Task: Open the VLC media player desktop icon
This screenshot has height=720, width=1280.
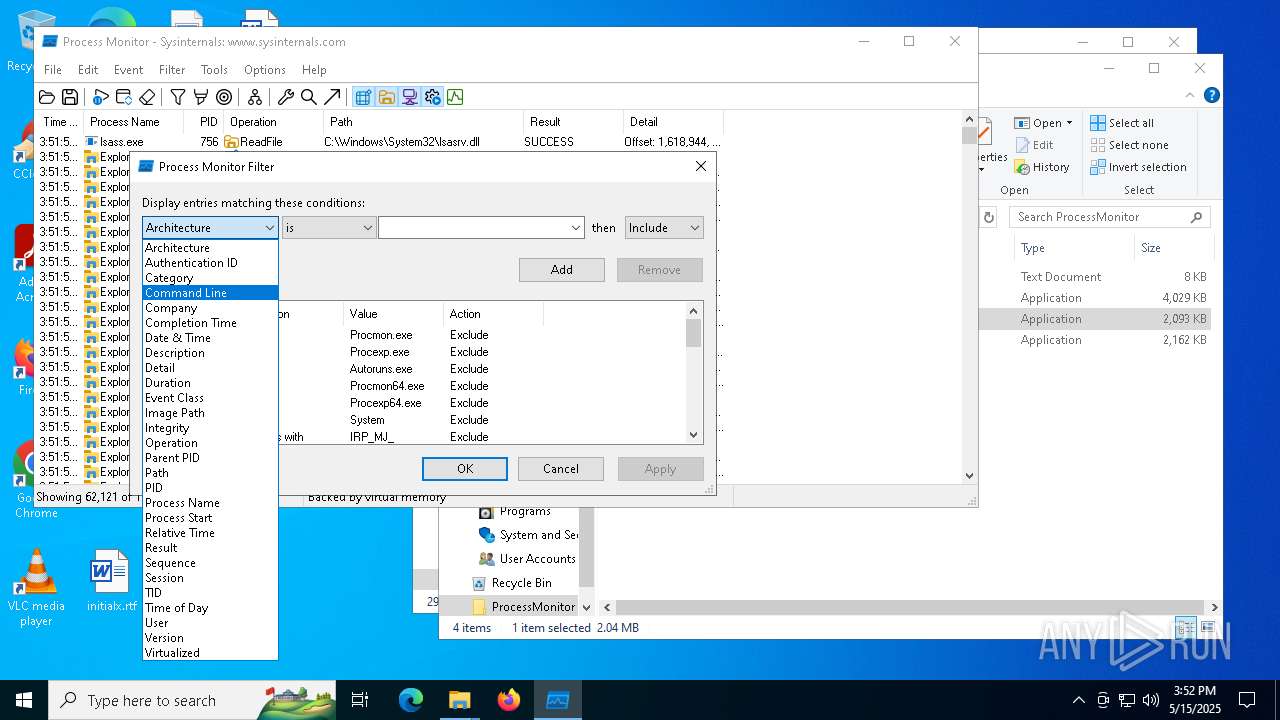Action: coord(36,589)
